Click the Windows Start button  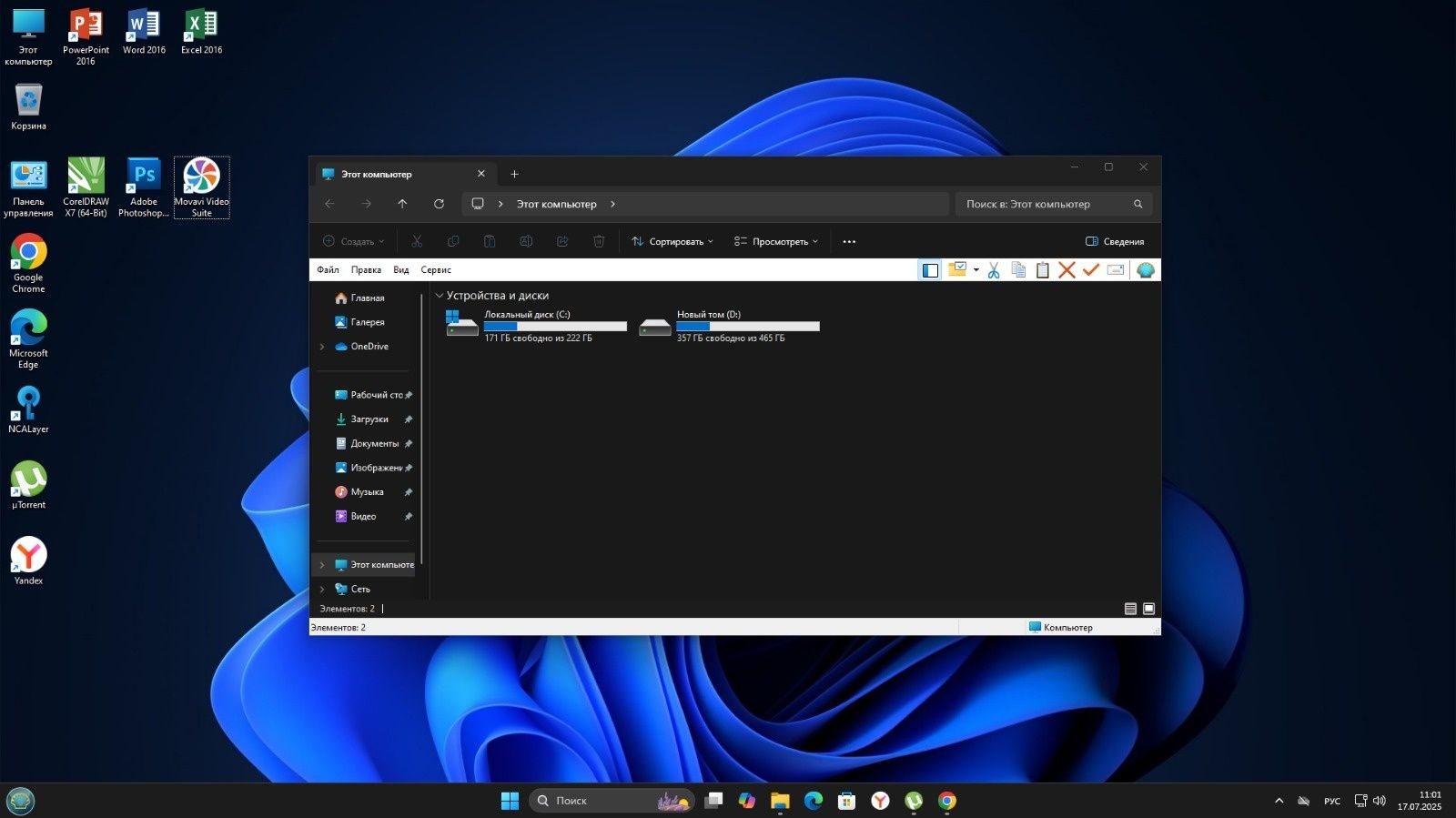click(x=510, y=801)
